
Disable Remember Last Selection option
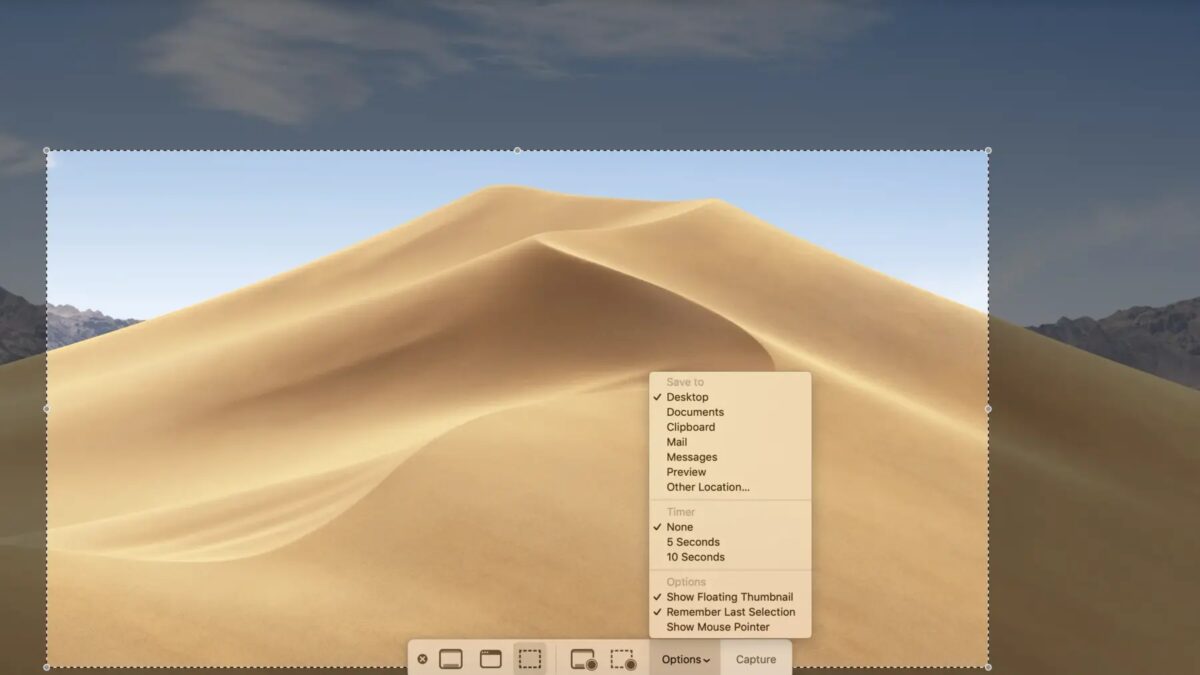click(730, 612)
